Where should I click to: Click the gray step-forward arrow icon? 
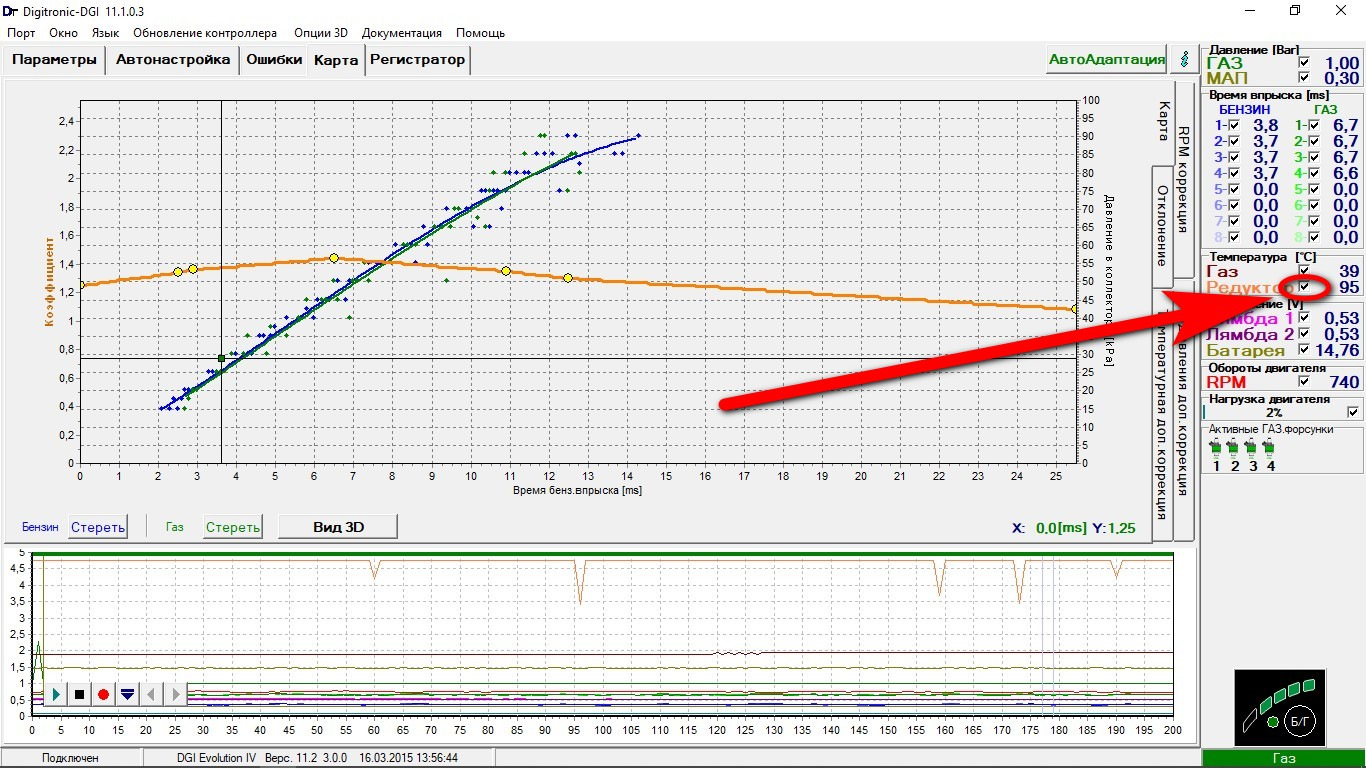point(176,694)
